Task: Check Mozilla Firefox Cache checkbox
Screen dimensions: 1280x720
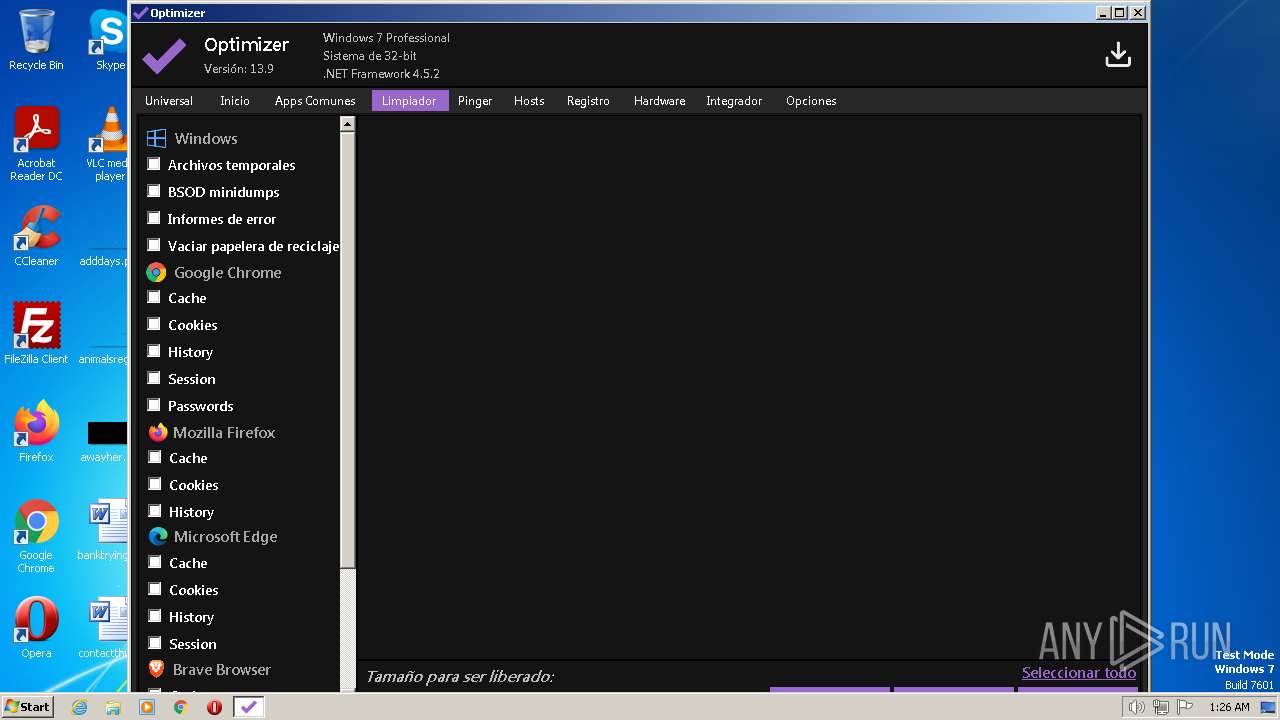Action: click(154, 457)
